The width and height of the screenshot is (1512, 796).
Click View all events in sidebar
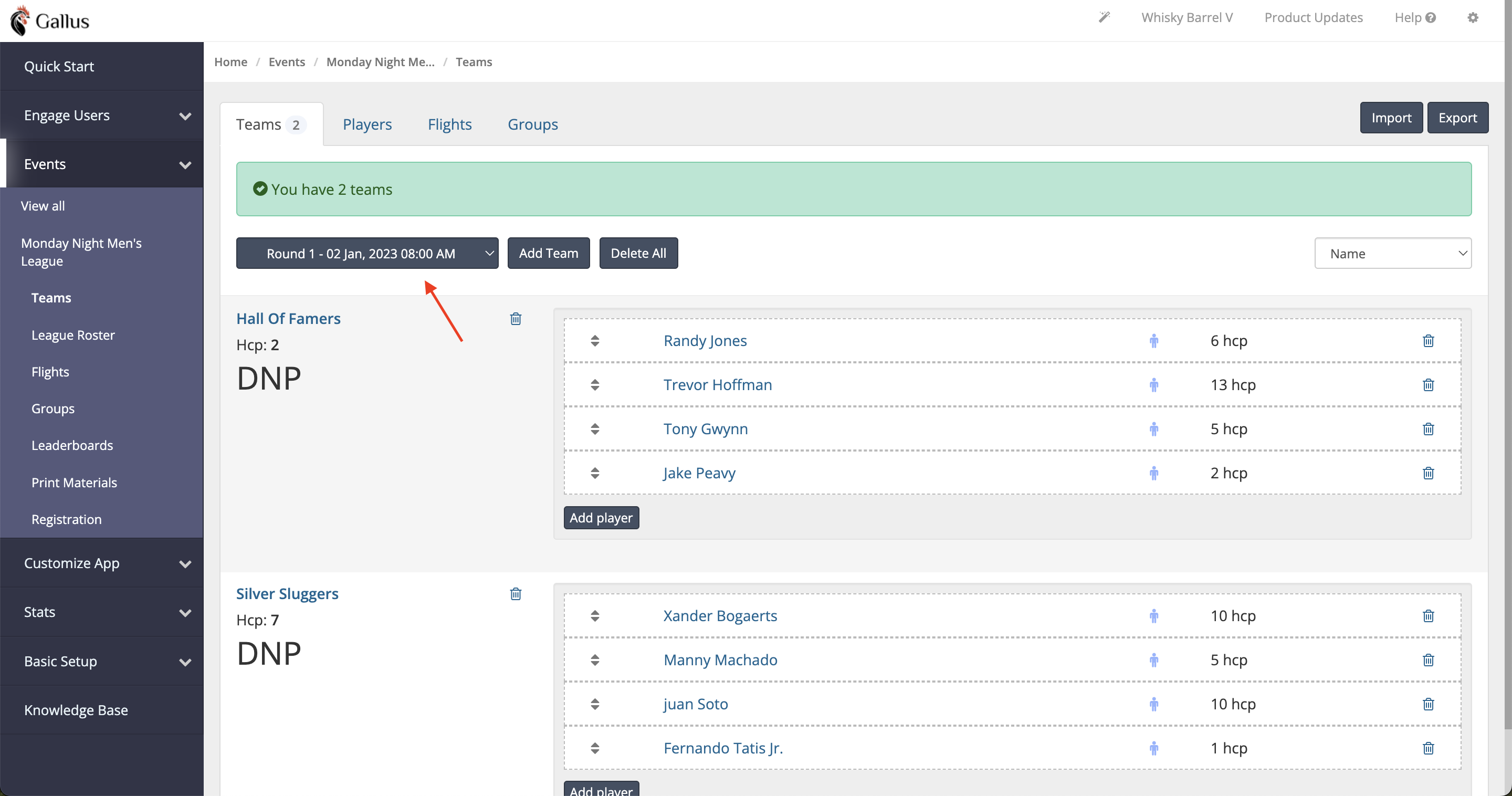point(43,206)
